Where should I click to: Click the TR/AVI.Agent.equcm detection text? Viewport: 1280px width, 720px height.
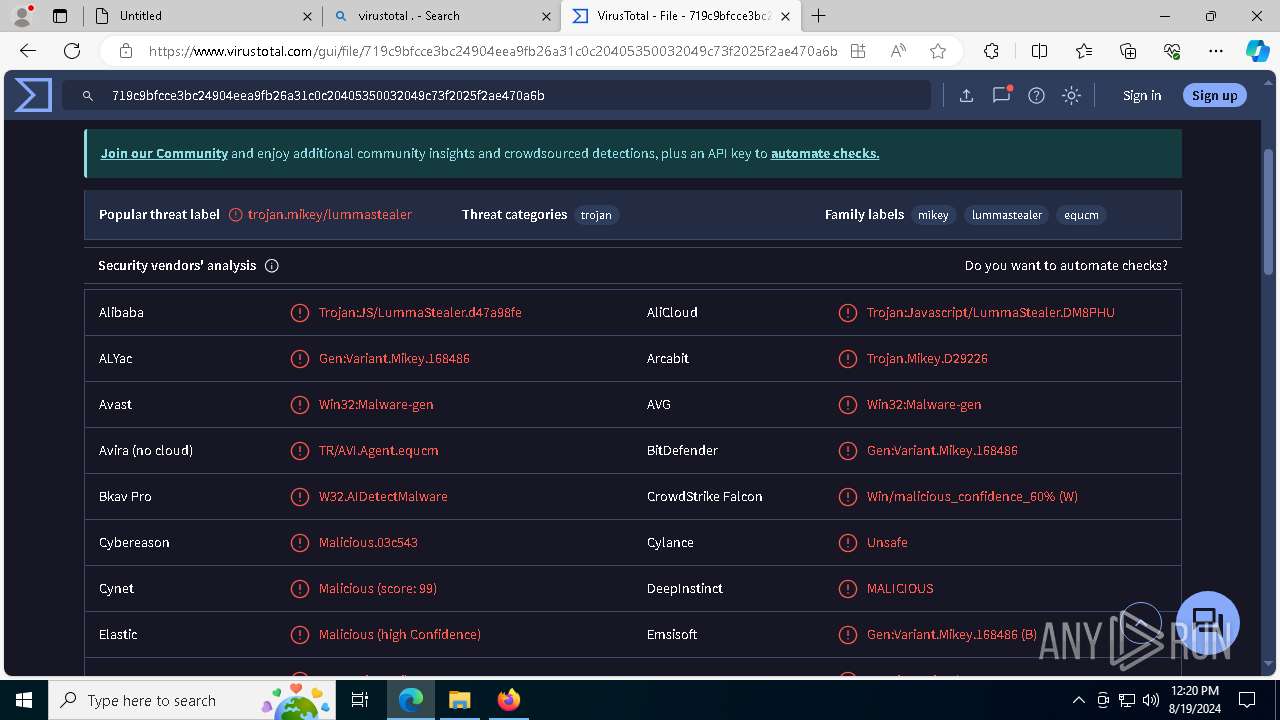point(378,451)
